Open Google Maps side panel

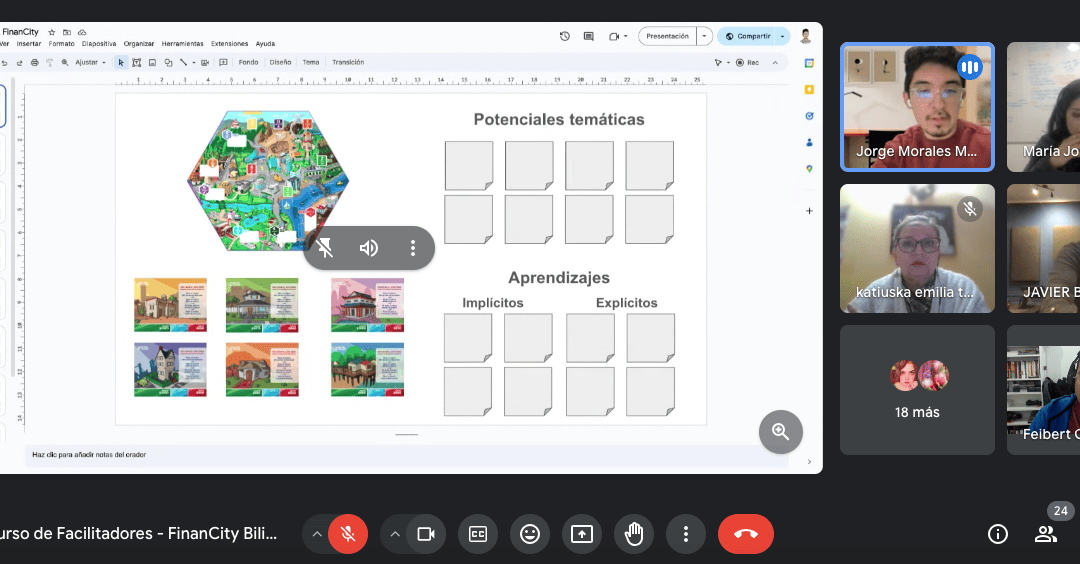(809, 169)
